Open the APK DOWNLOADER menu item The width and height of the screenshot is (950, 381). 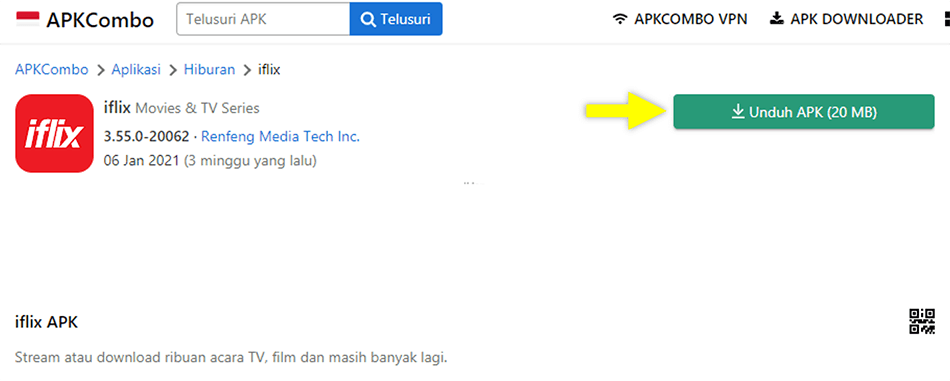pos(846,19)
